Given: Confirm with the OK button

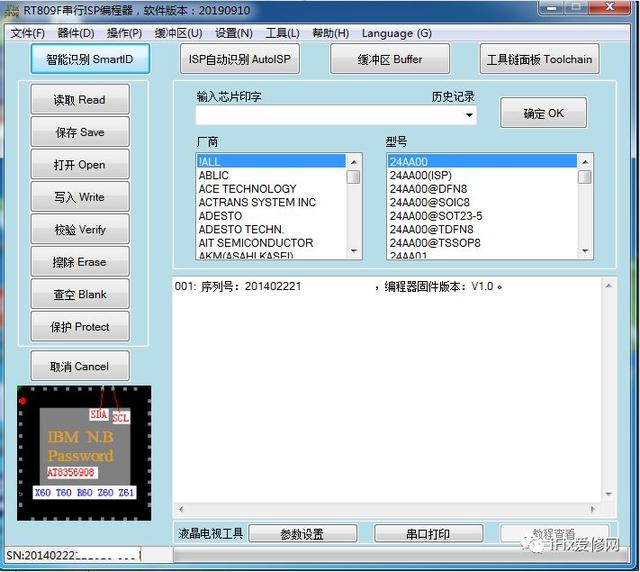Looking at the screenshot, I should pyautogui.click(x=544, y=113).
